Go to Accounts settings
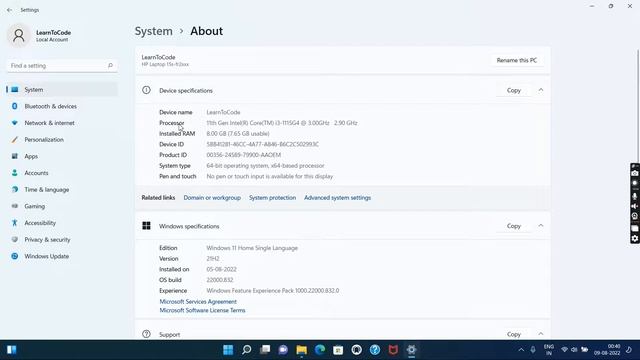Screen dimensions: 640x360 [x=62, y=173]
